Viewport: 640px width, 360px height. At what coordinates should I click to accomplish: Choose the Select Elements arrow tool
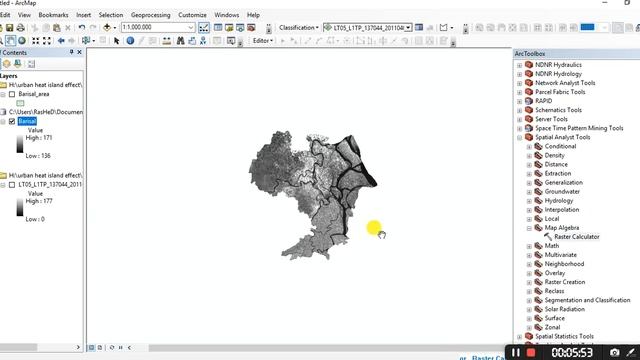(x=117, y=41)
